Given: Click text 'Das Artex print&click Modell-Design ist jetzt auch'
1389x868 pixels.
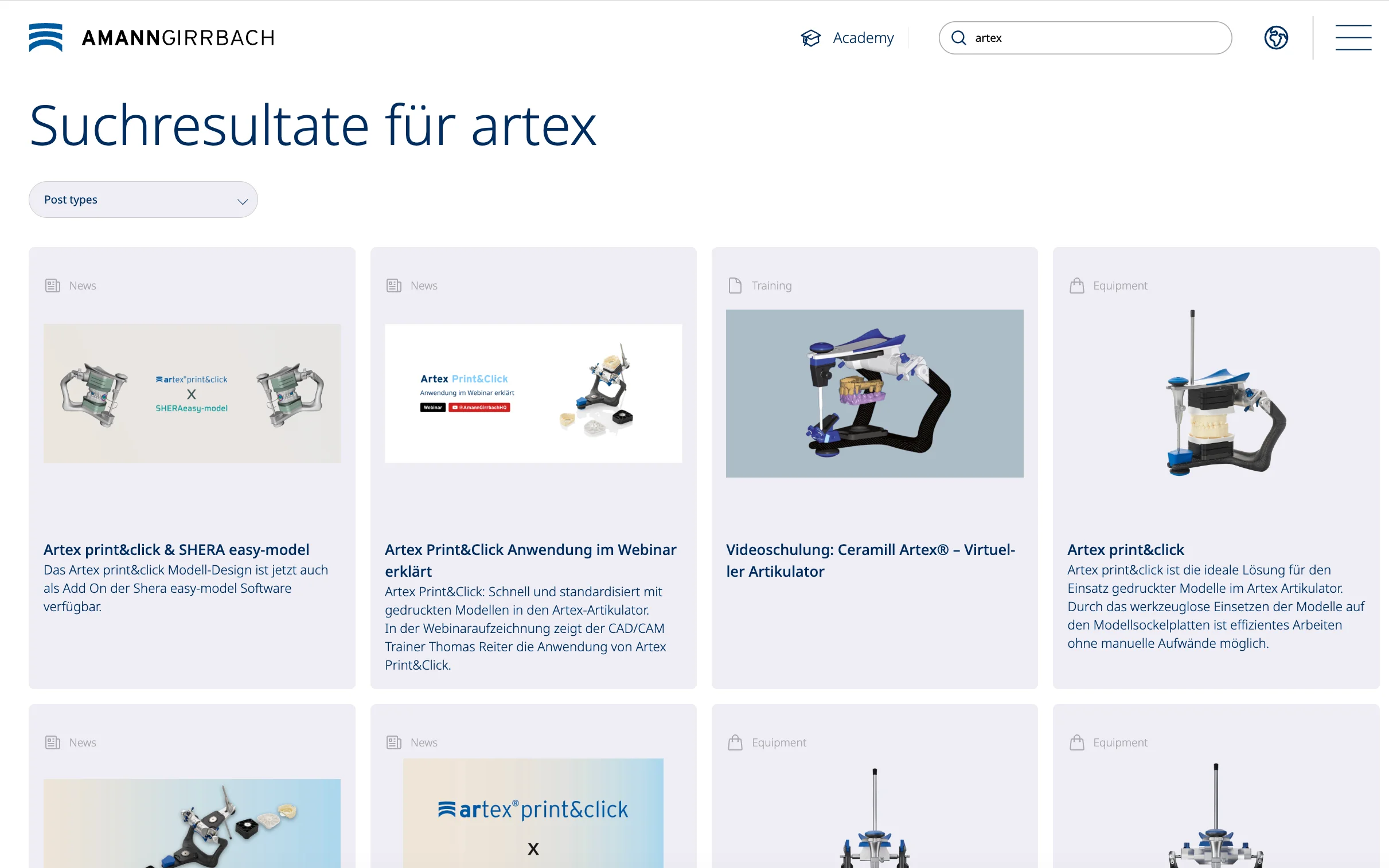Looking at the screenshot, I should (185, 569).
